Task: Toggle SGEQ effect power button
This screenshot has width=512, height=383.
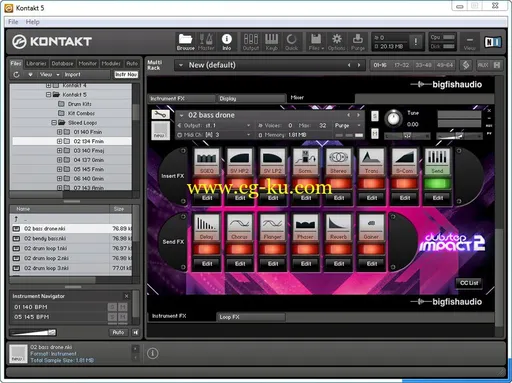Action: [x=207, y=184]
